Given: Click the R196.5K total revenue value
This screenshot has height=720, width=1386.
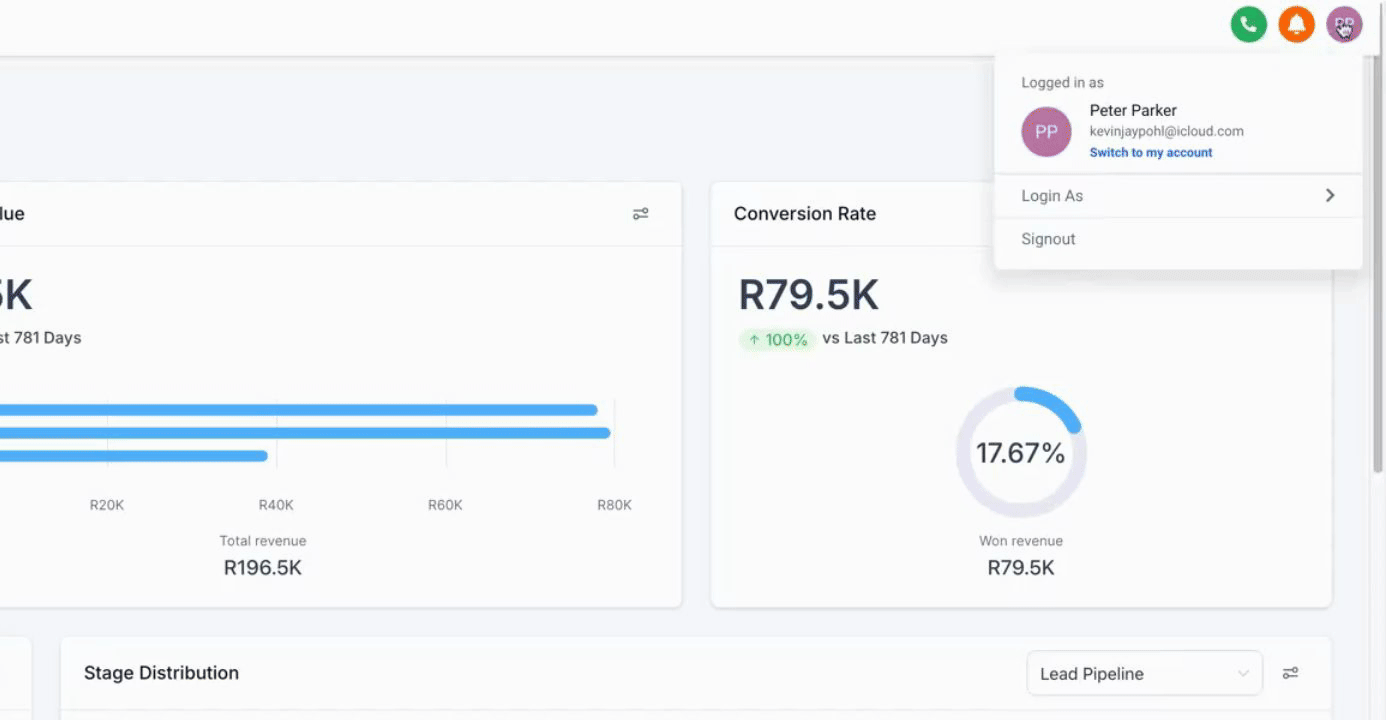Looking at the screenshot, I should (262, 568).
